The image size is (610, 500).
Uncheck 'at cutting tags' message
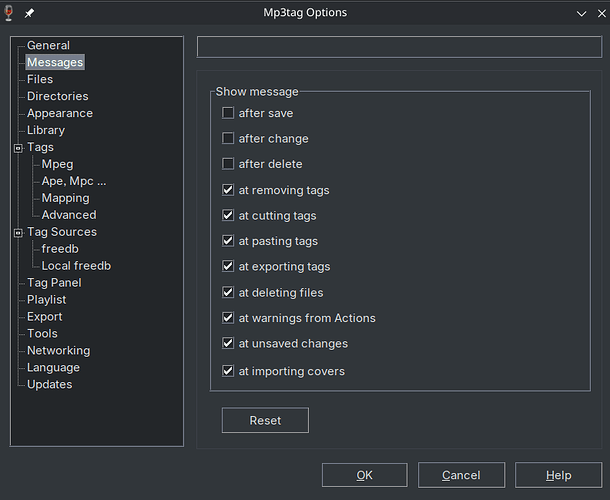[x=228, y=215]
